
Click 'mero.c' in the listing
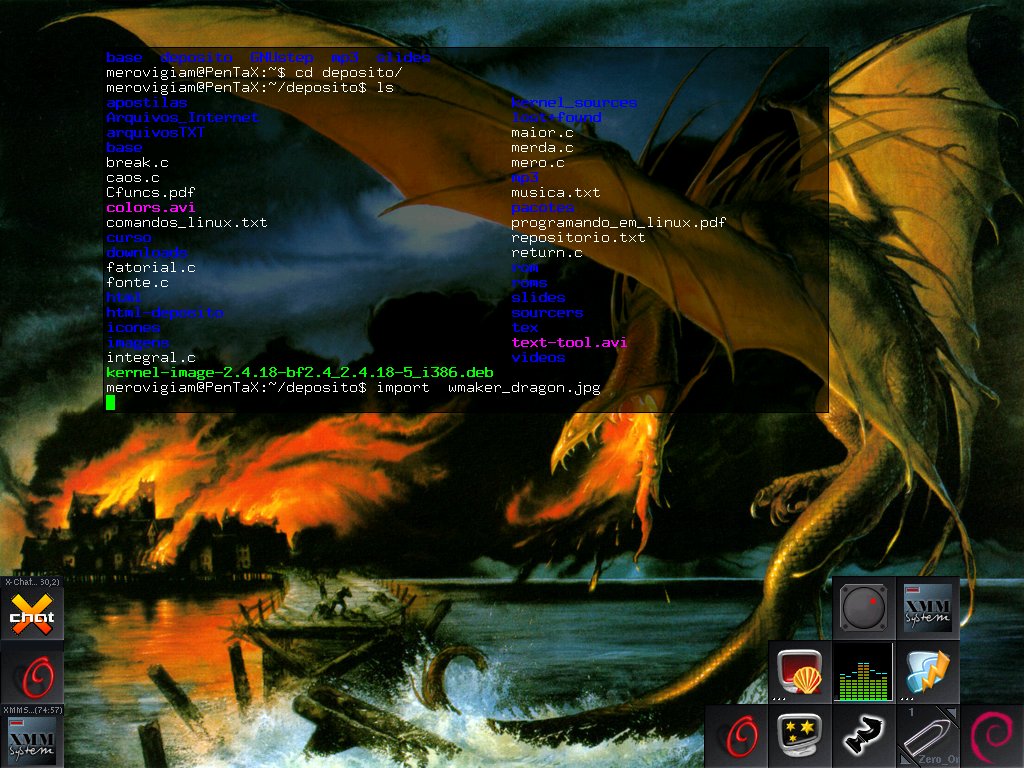coord(538,163)
